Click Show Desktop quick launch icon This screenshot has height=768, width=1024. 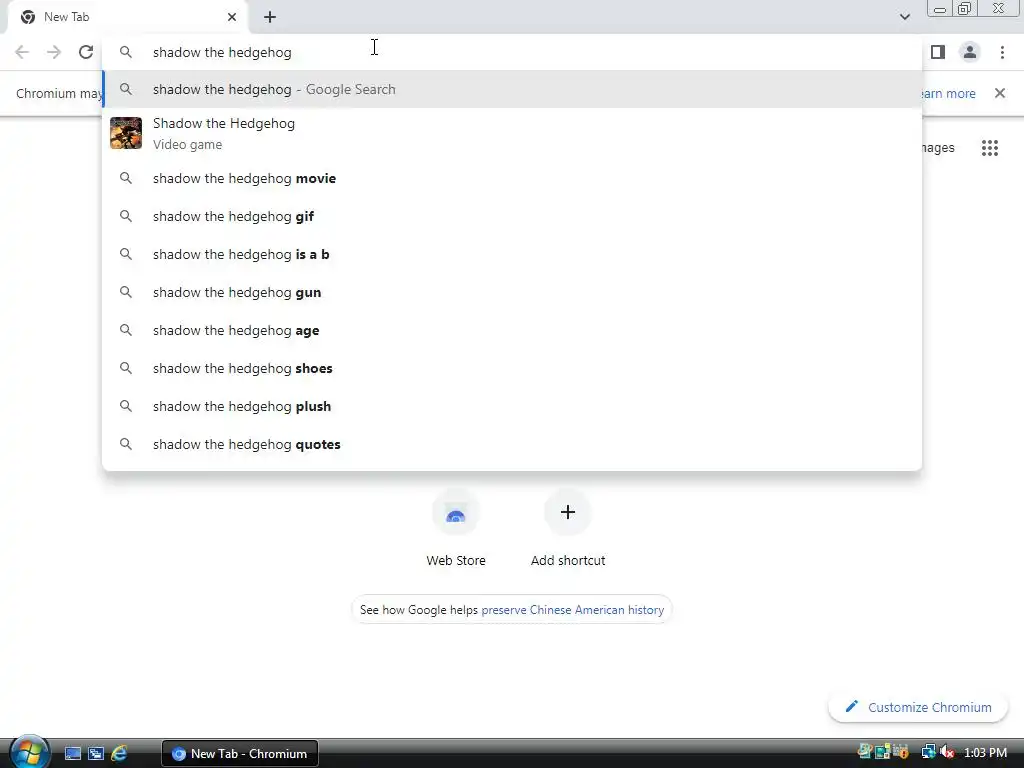pos(72,754)
